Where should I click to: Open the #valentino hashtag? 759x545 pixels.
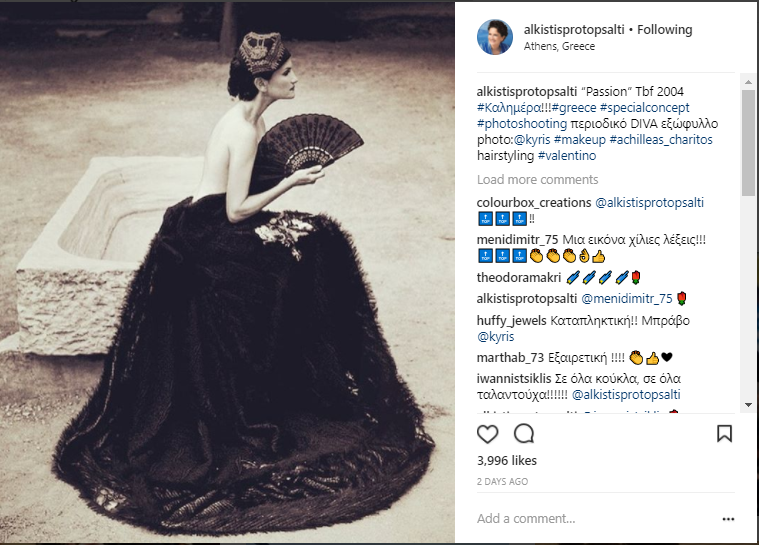(567, 155)
